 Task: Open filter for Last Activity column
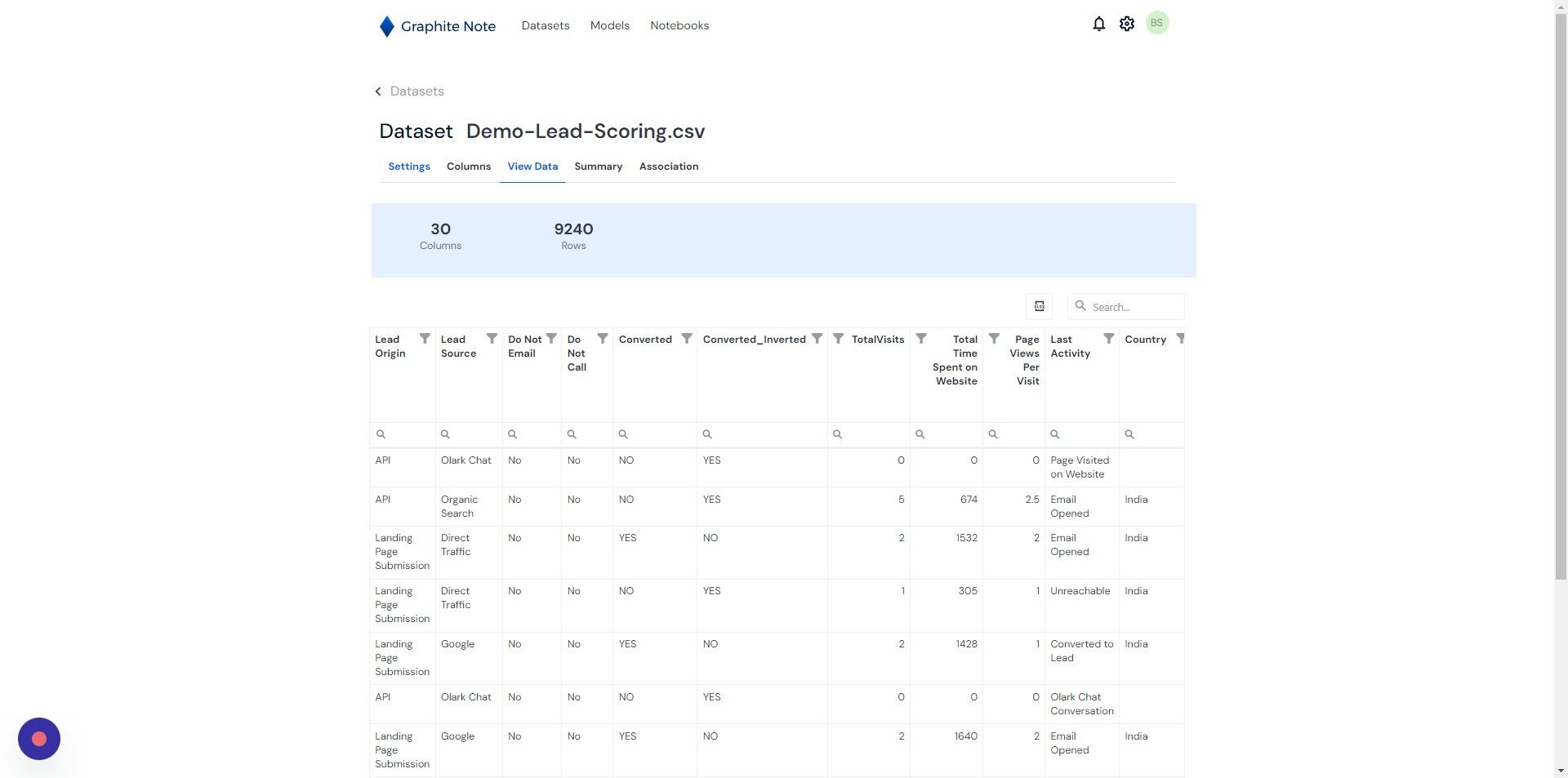(x=1108, y=338)
